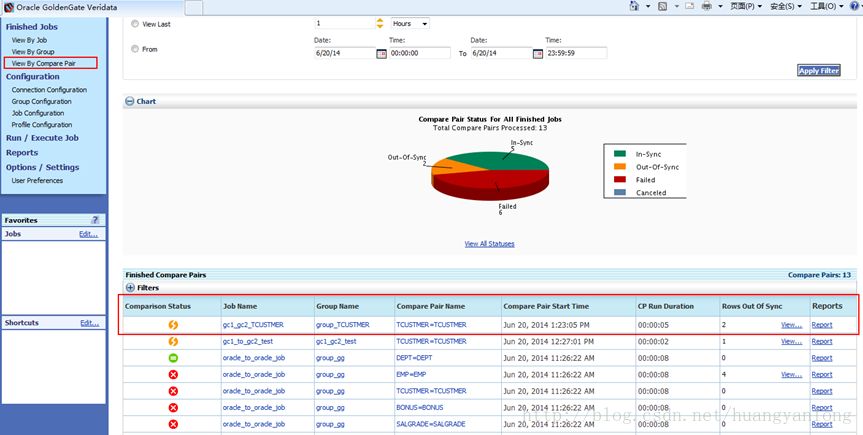Click failed status icon for EMP=EMP row
Screen dimensions: 863x435
point(173,374)
